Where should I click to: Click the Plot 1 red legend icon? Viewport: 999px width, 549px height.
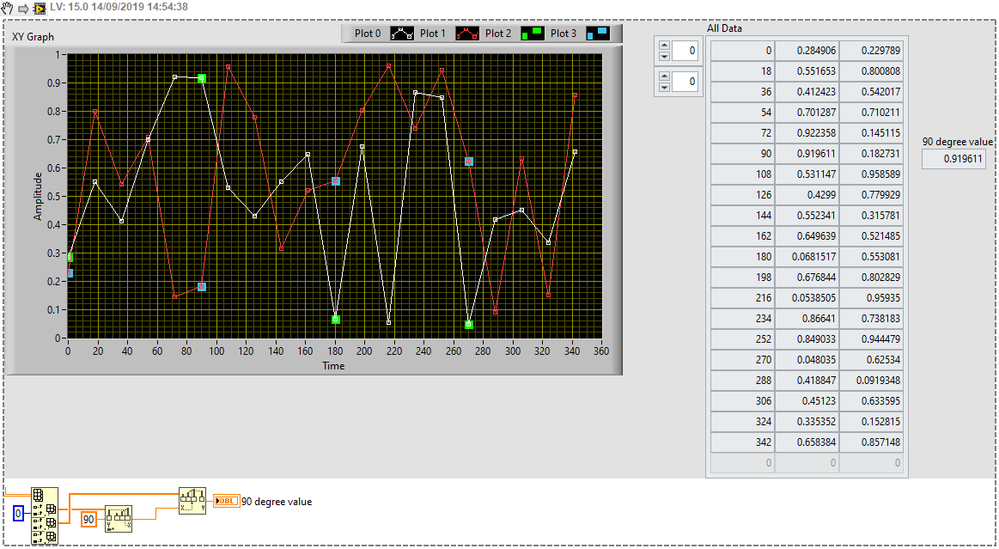click(467, 34)
